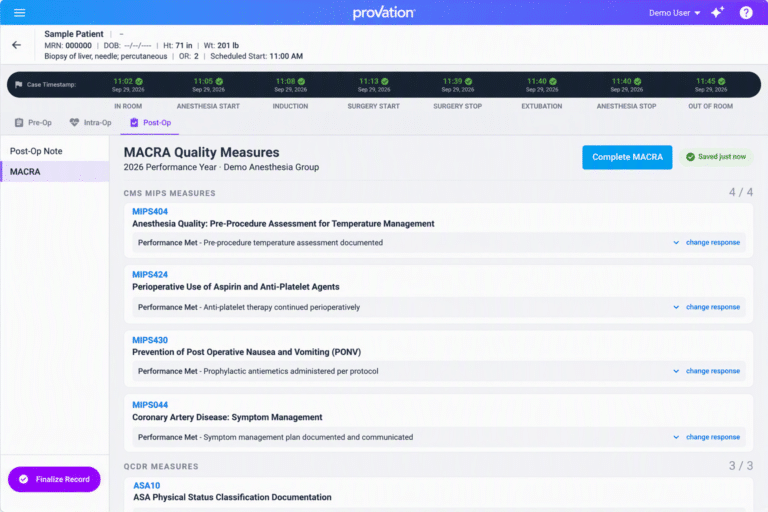Click the 3 / 3 QCDR completion count

(x=741, y=465)
